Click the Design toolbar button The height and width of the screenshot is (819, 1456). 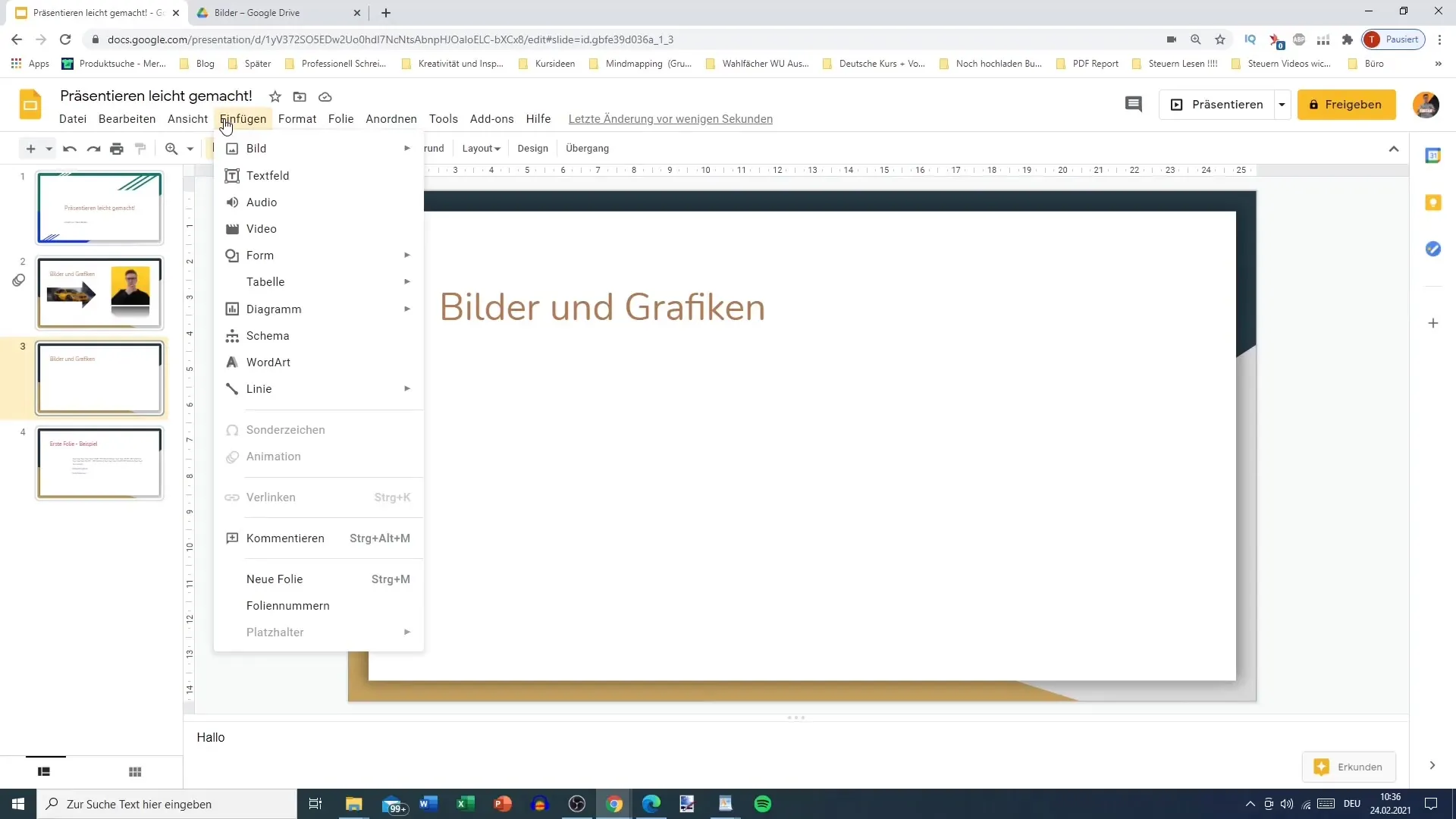532,149
